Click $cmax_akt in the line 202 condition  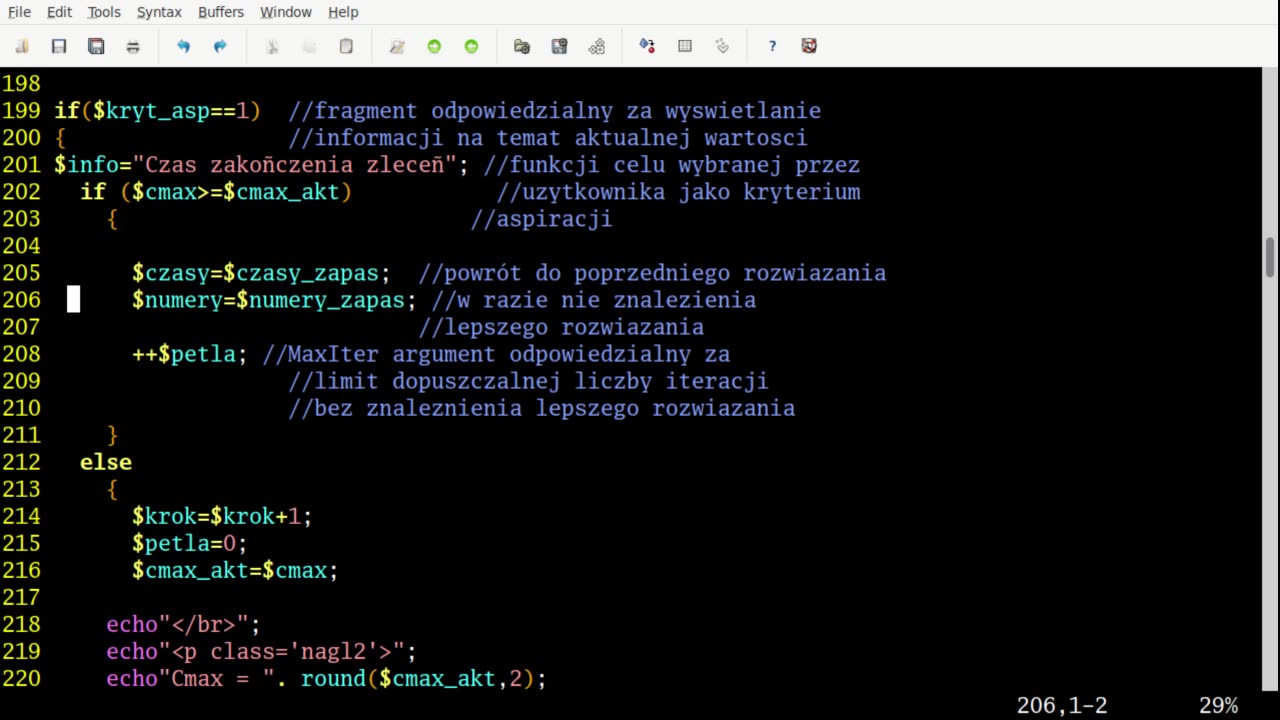[x=281, y=192]
